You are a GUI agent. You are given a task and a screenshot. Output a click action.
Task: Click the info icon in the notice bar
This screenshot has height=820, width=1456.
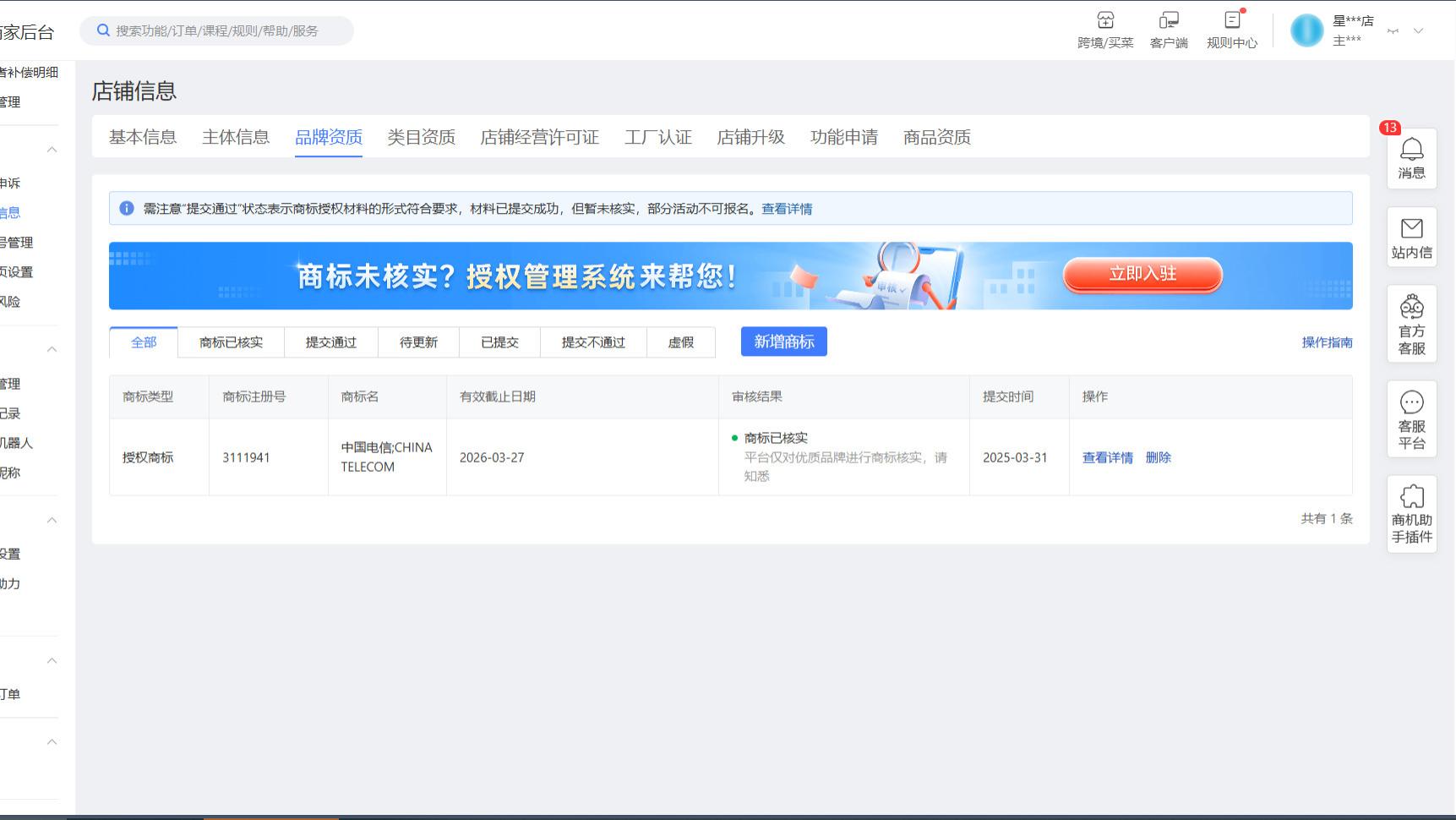tap(127, 208)
